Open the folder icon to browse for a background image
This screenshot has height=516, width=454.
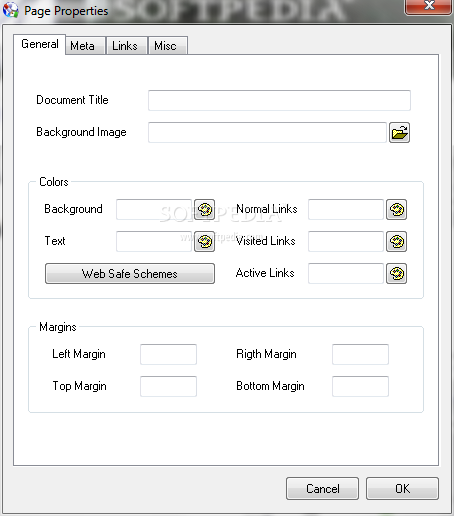pyautogui.click(x=399, y=133)
